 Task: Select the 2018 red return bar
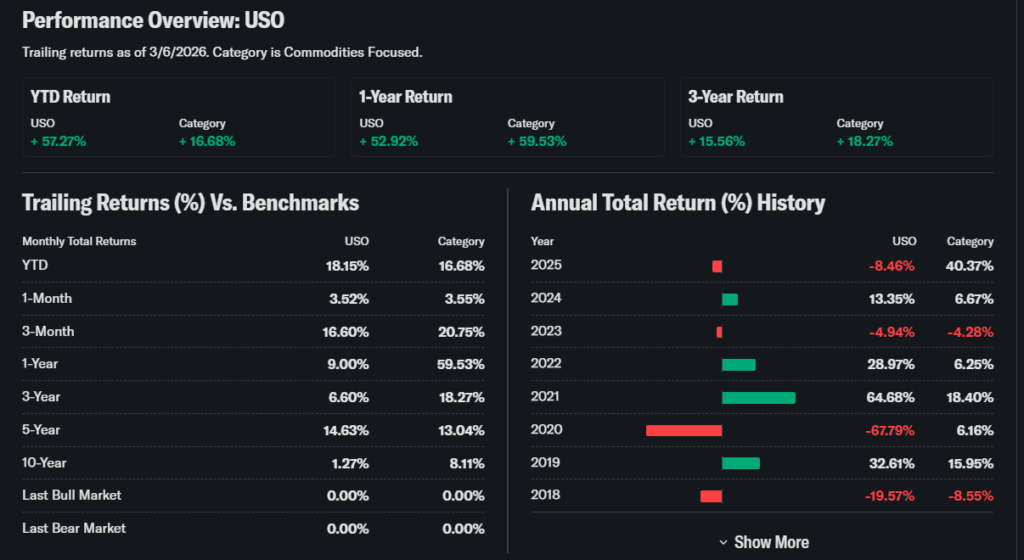[711, 496]
